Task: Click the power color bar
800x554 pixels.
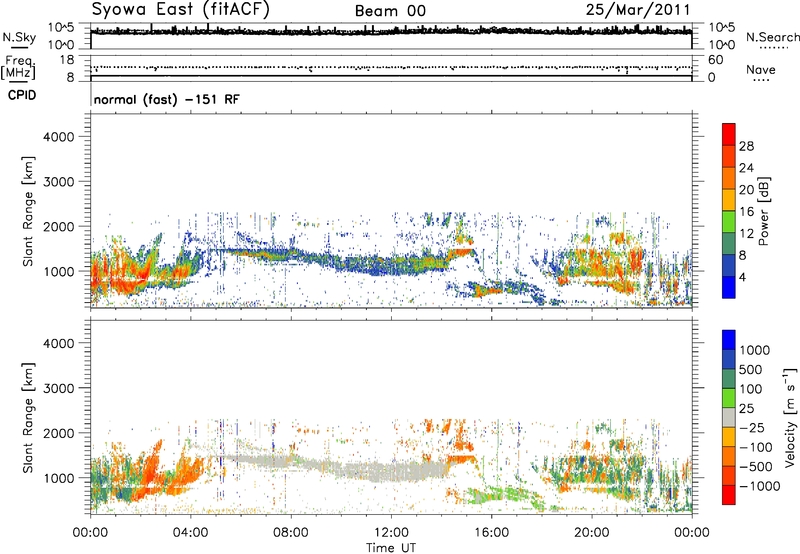Action: (729, 211)
